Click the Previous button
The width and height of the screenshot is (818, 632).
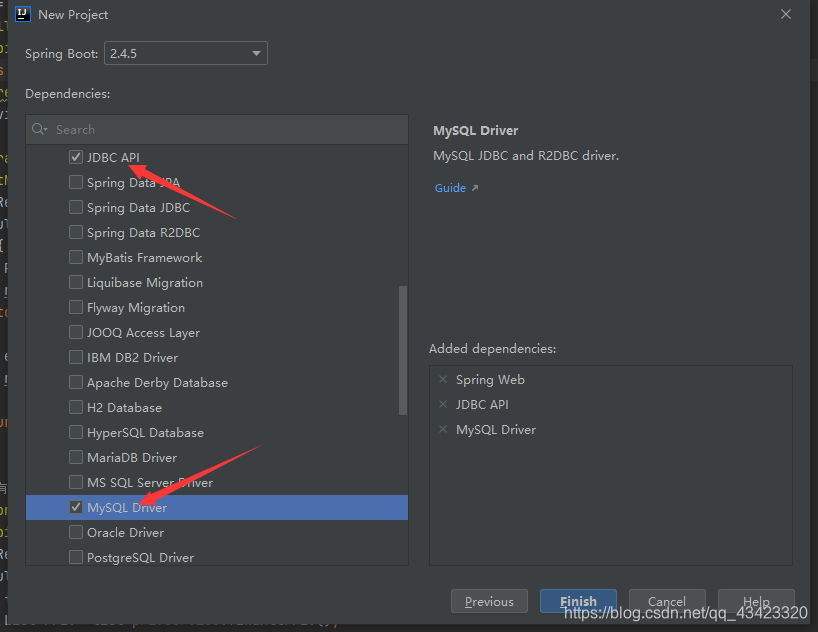click(489, 601)
